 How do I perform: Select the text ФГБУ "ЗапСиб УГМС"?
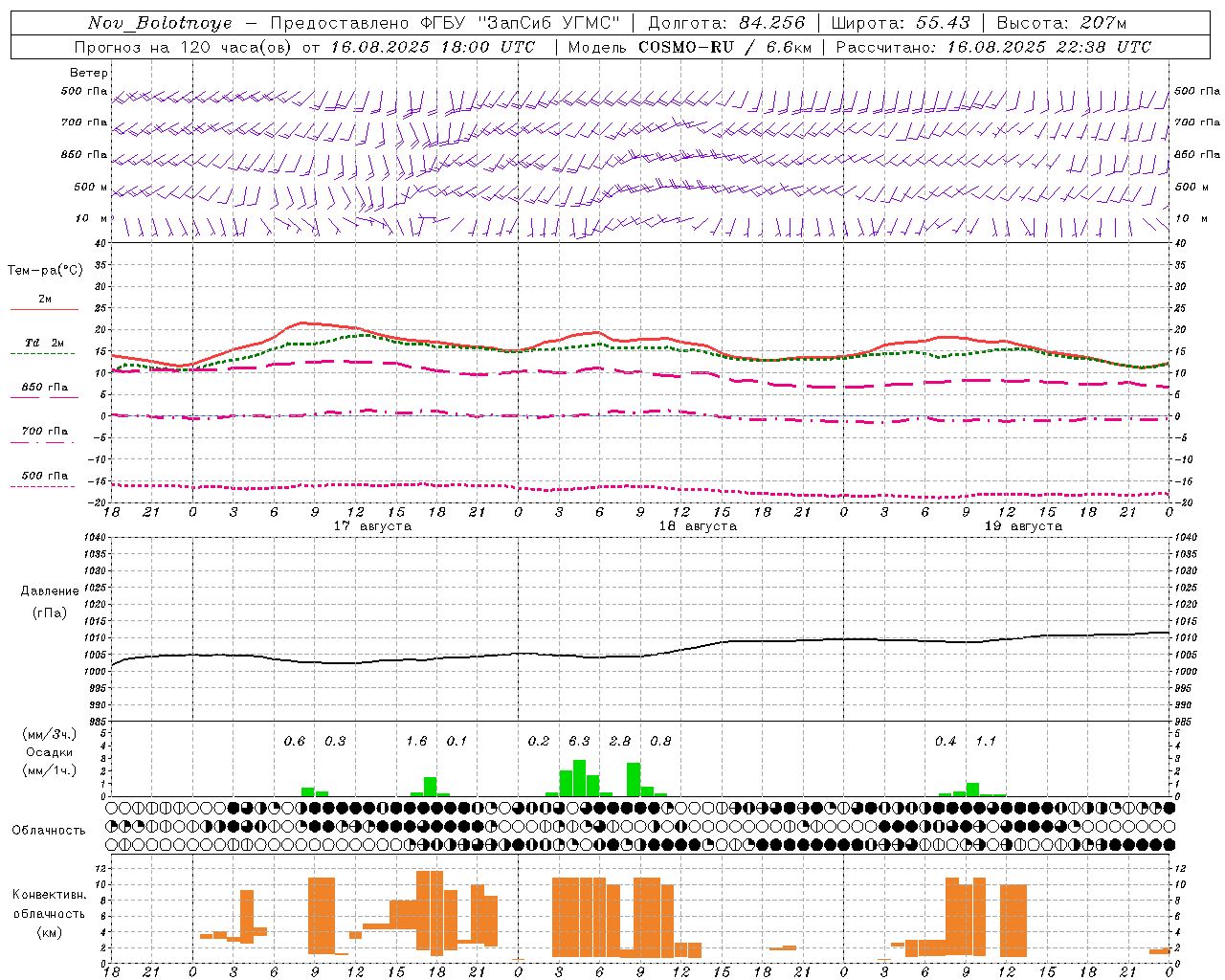click(521, 23)
